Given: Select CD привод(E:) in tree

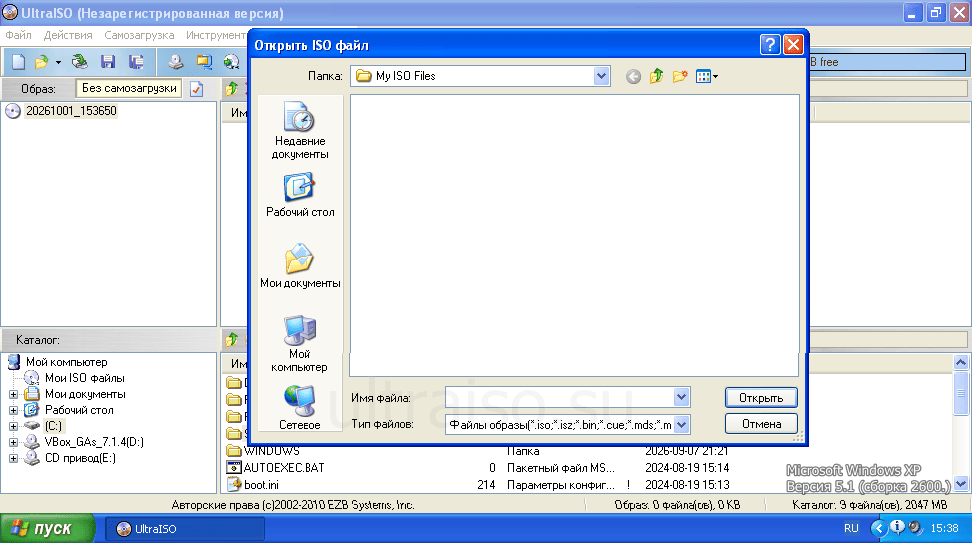Looking at the screenshot, I should [80, 459].
